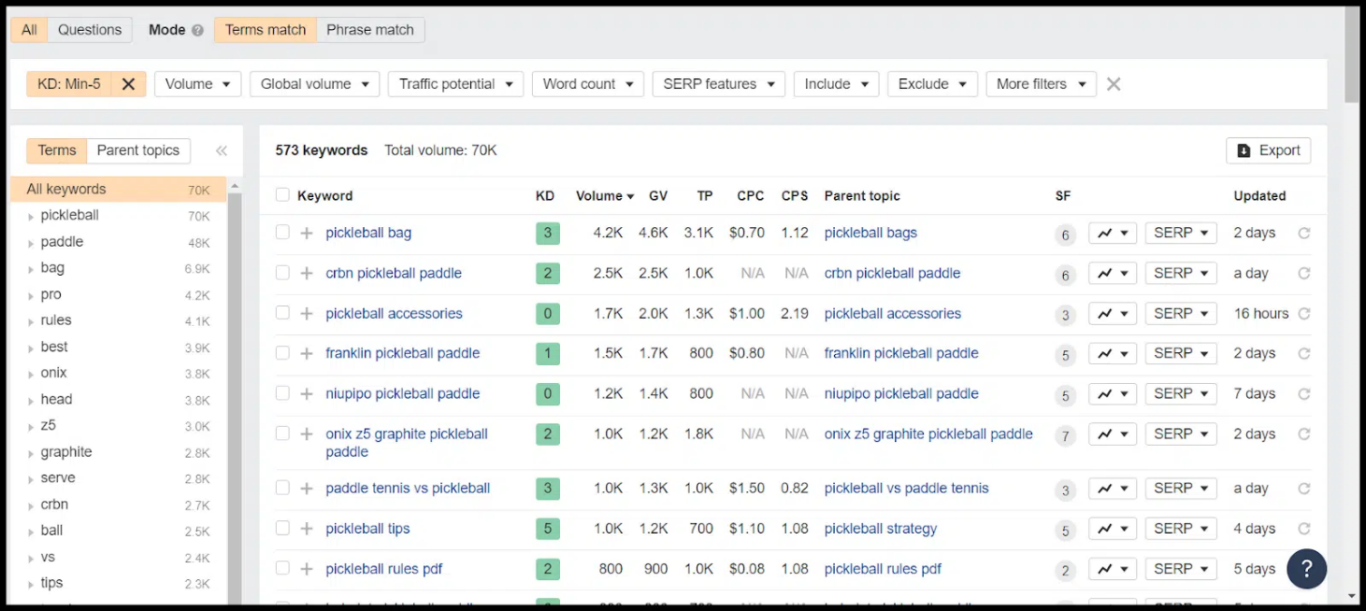Open the Volume filter dropdown

click(x=197, y=84)
